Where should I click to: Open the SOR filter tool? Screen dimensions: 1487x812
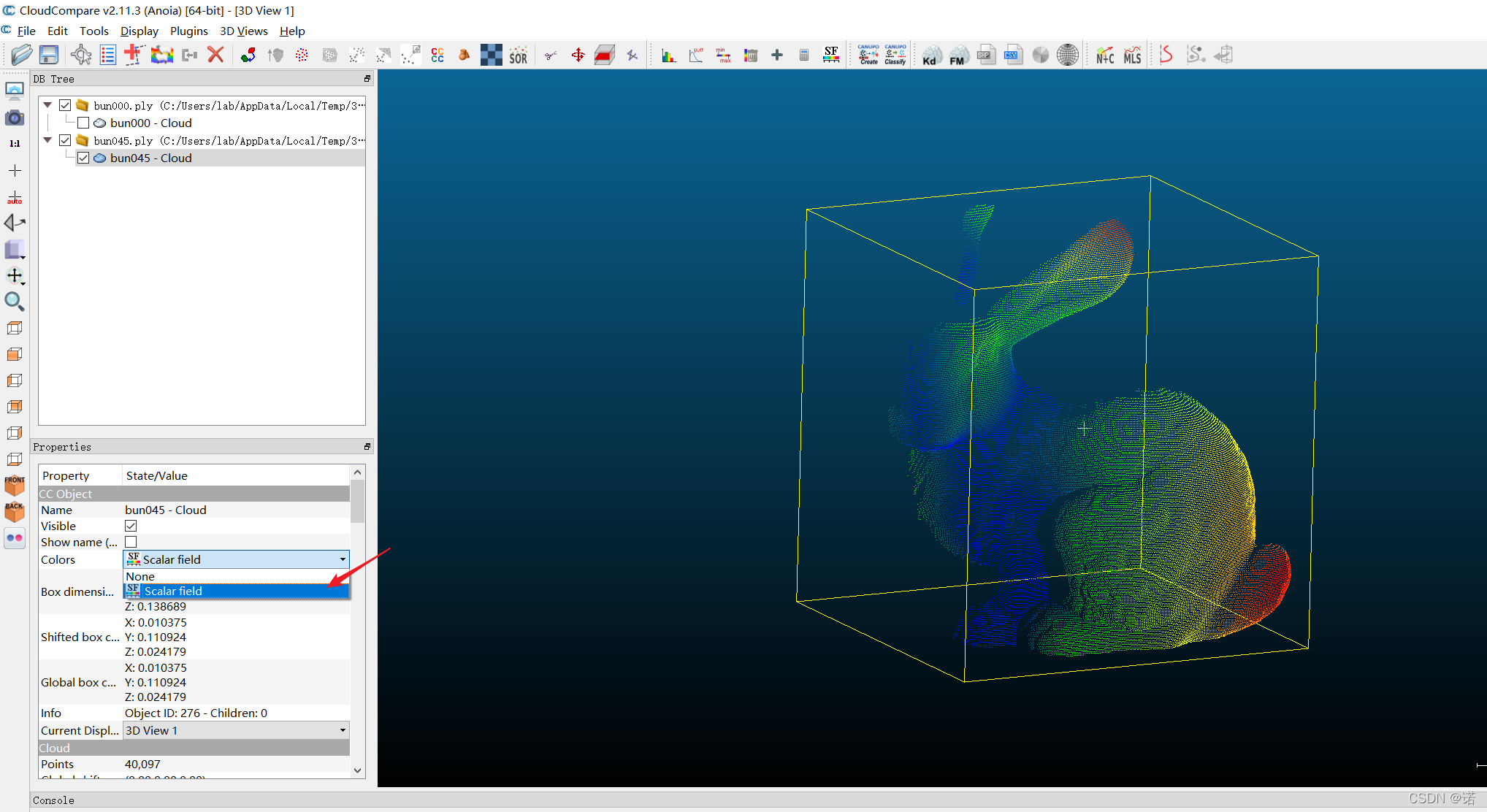click(x=518, y=55)
